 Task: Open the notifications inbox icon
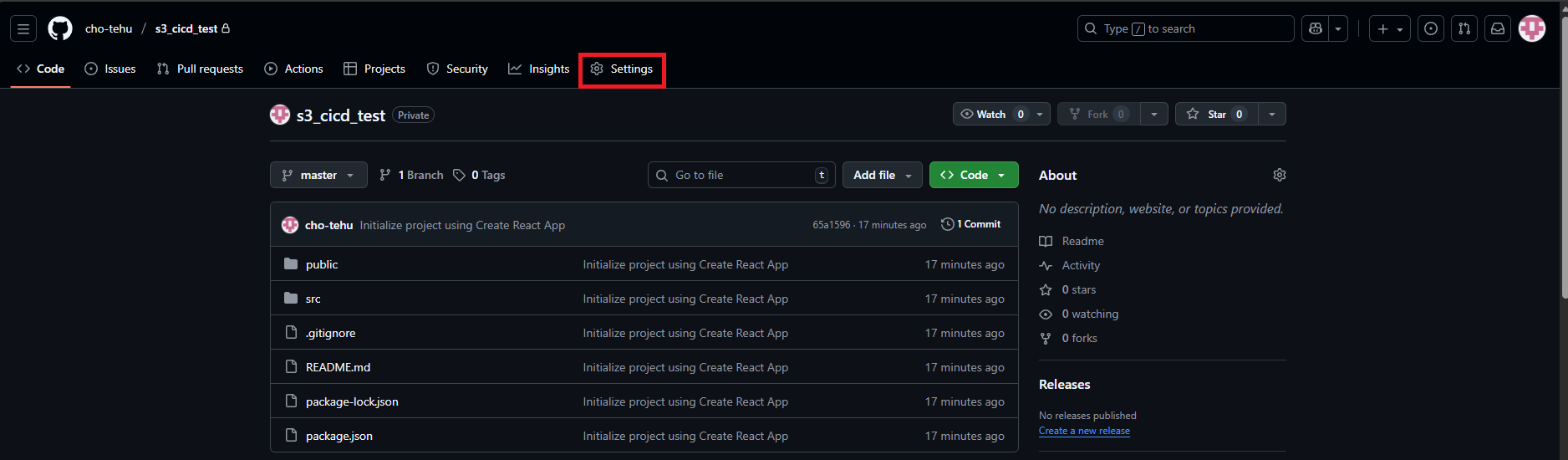(x=1498, y=28)
